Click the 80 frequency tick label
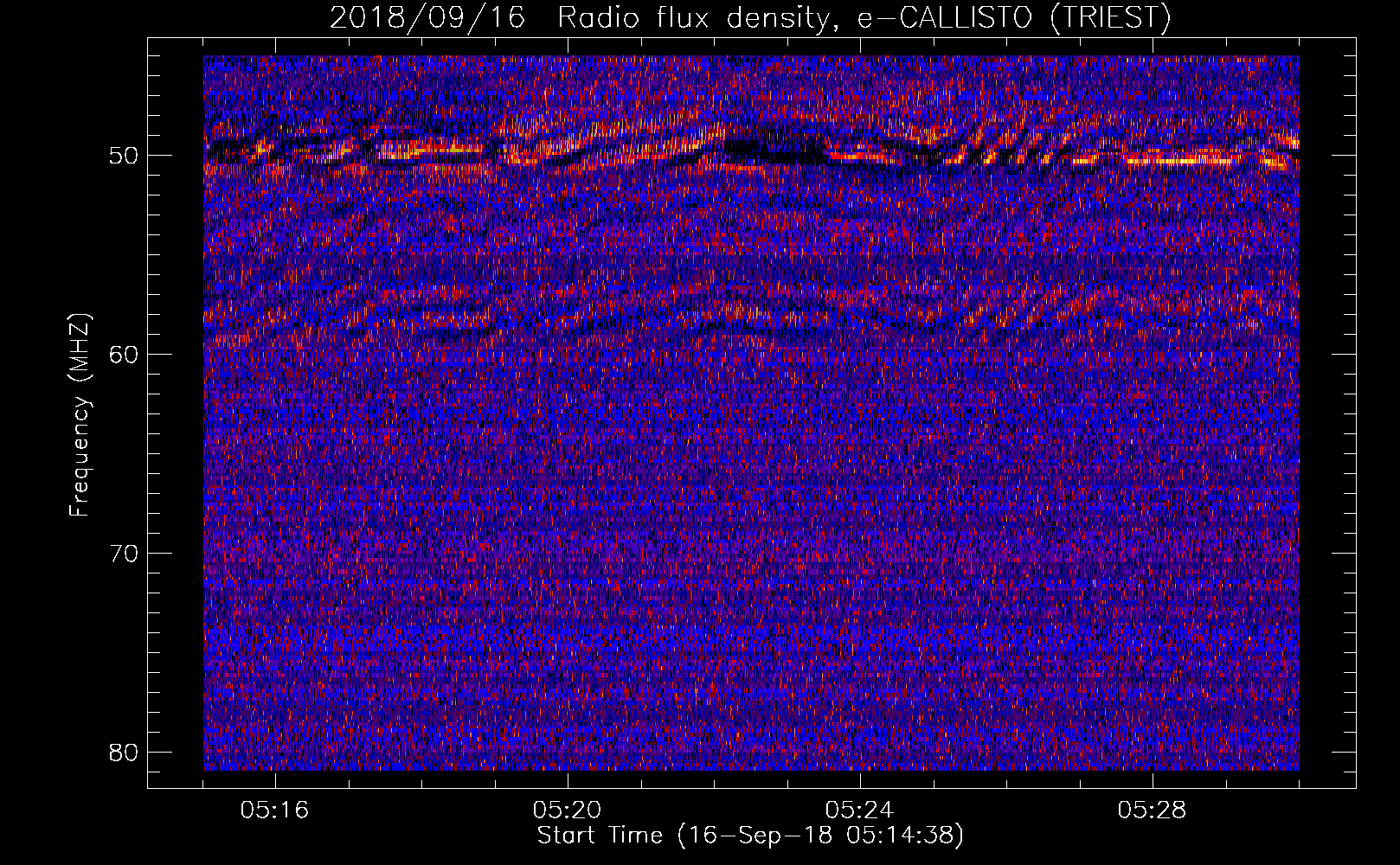1400x865 pixels. pyautogui.click(x=125, y=753)
